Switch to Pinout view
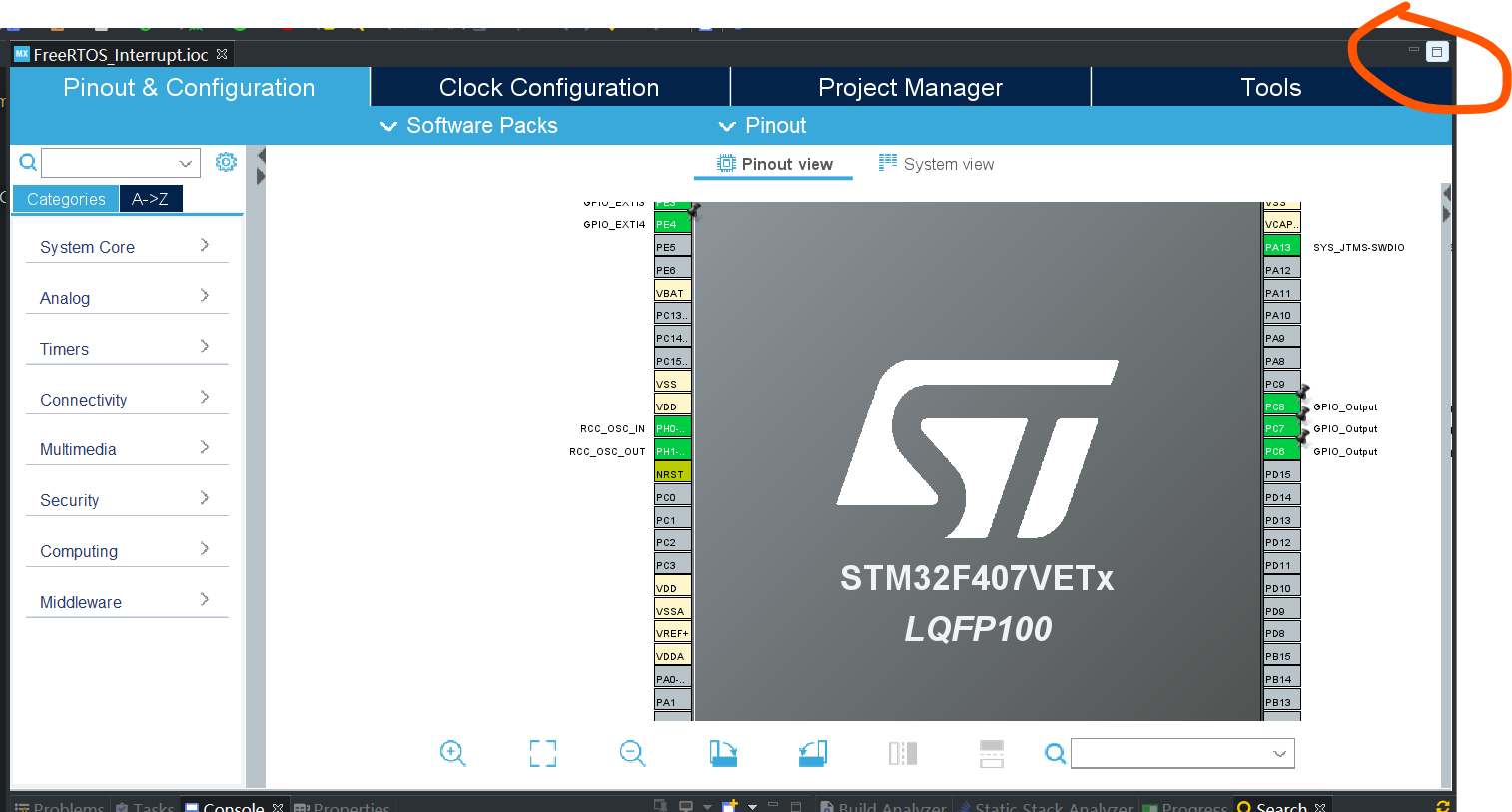 (774, 164)
